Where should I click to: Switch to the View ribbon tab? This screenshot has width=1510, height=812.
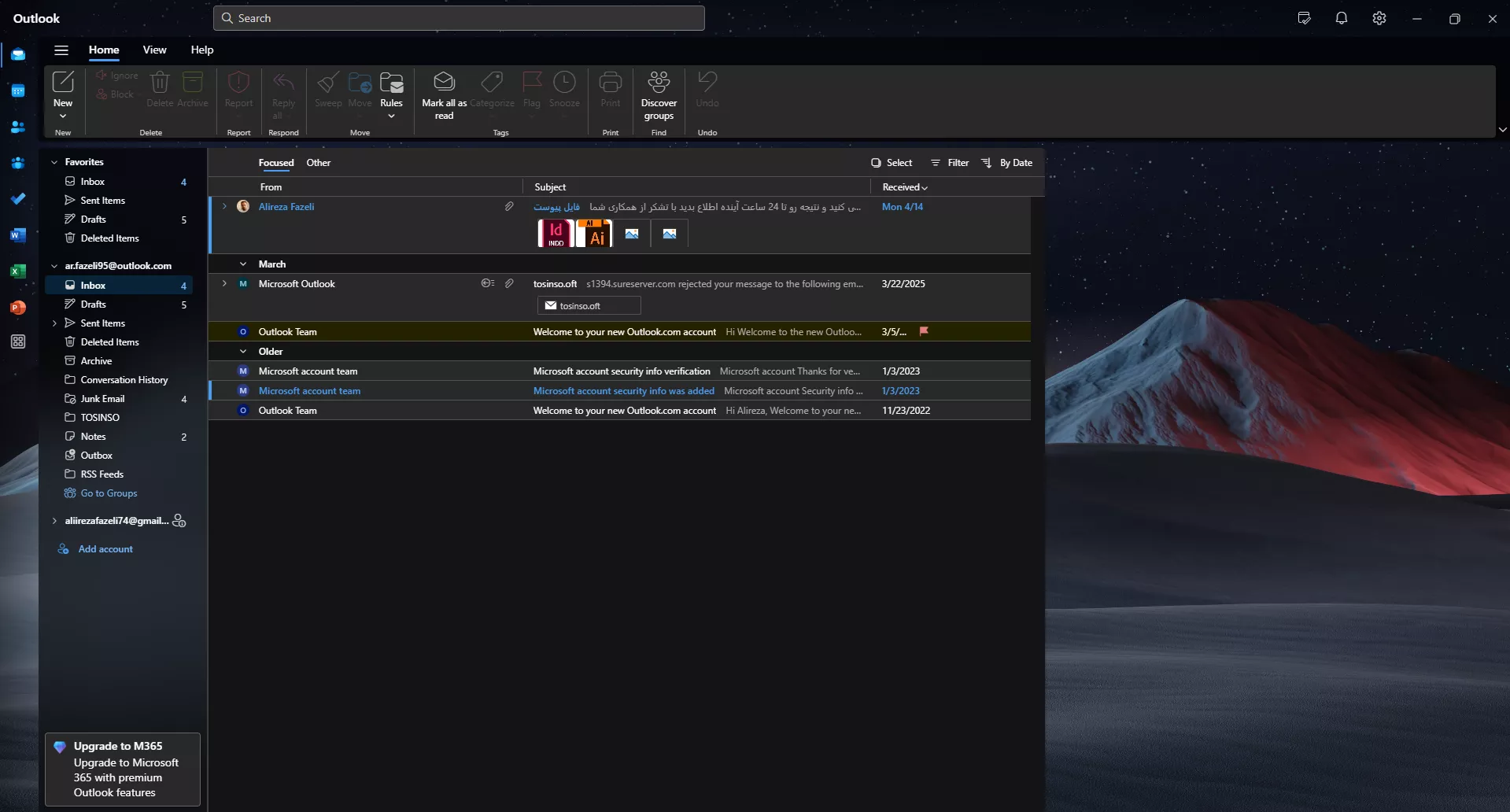pyautogui.click(x=154, y=50)
